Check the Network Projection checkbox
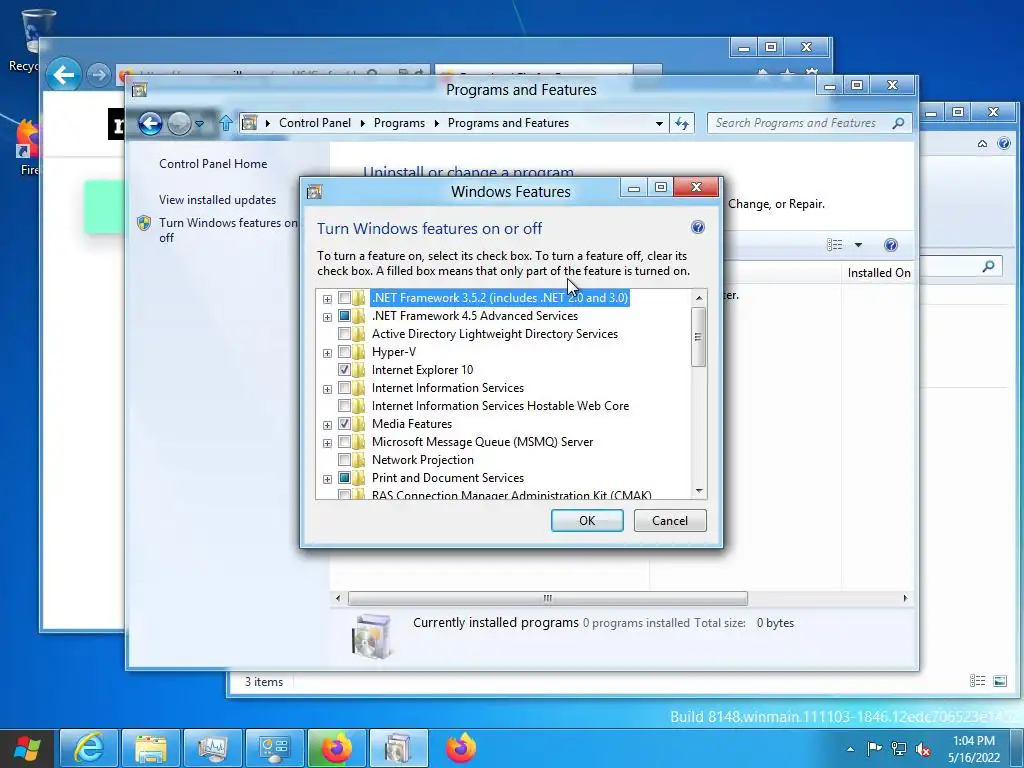The width and height of the screenshot is (1024, 768). coord(344,460)
